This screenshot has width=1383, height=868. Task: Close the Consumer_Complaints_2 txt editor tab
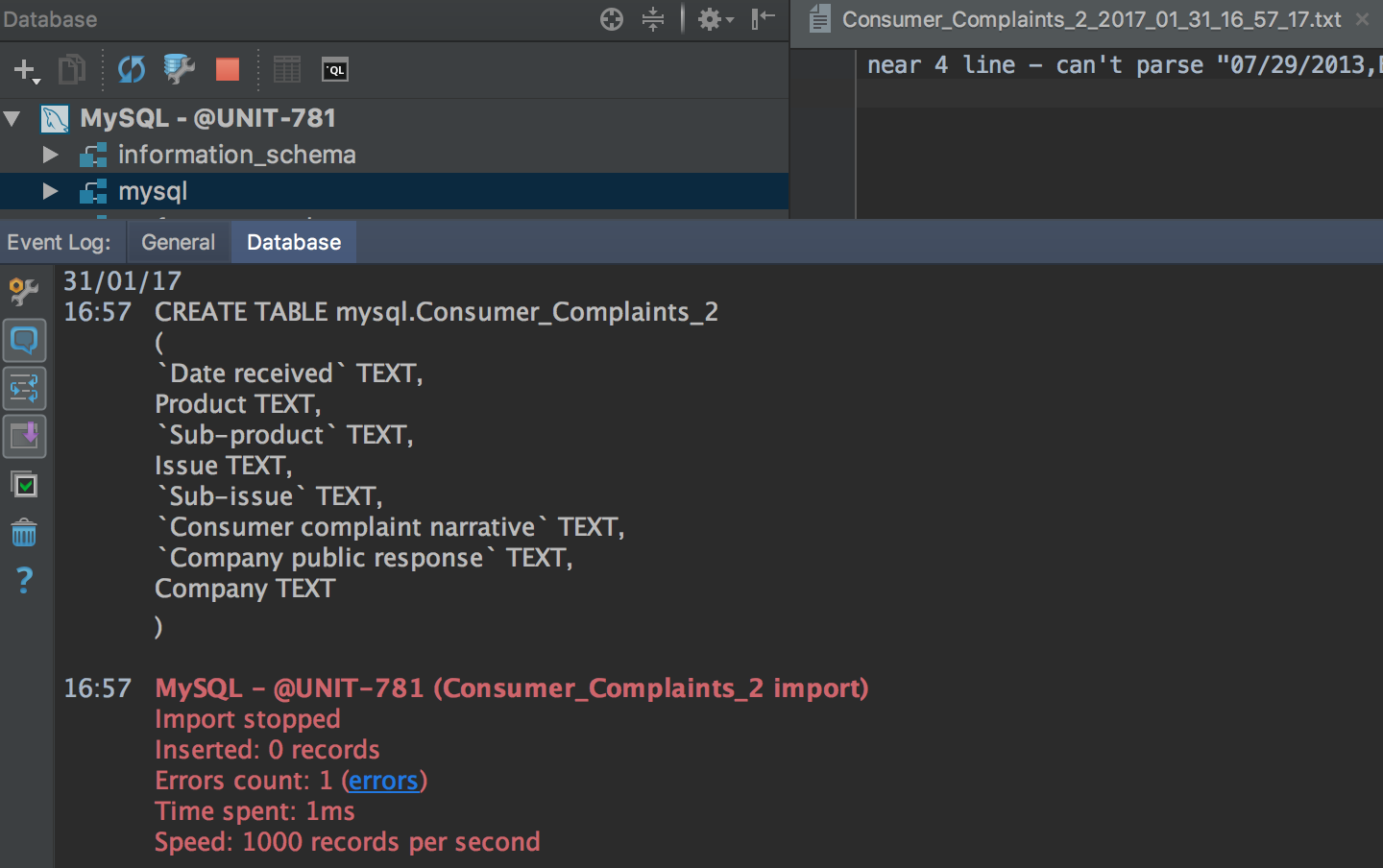click(1362, 19)
